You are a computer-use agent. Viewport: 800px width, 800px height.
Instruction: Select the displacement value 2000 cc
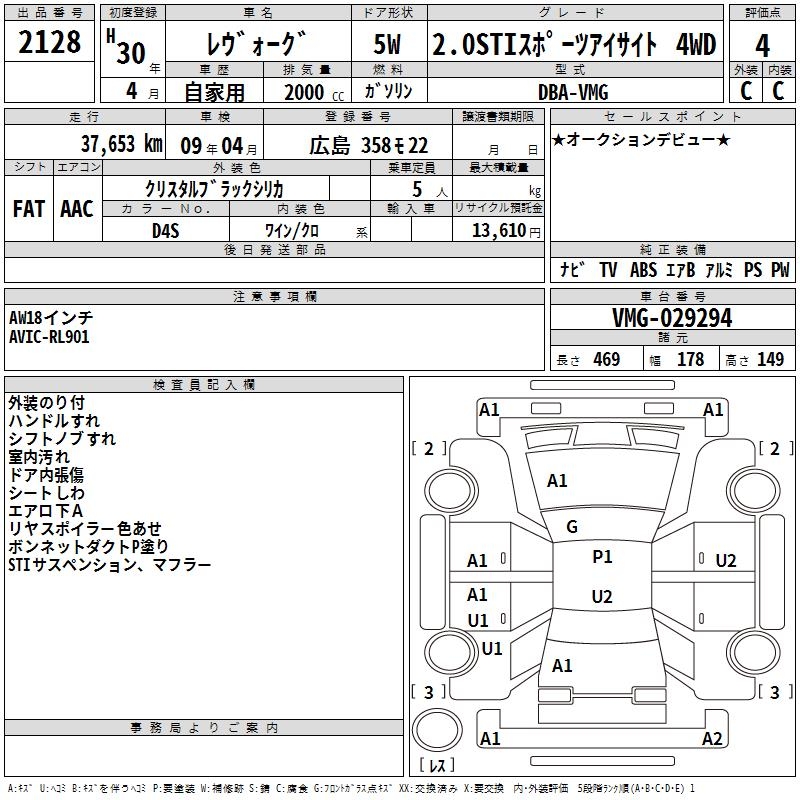point(314,92)
